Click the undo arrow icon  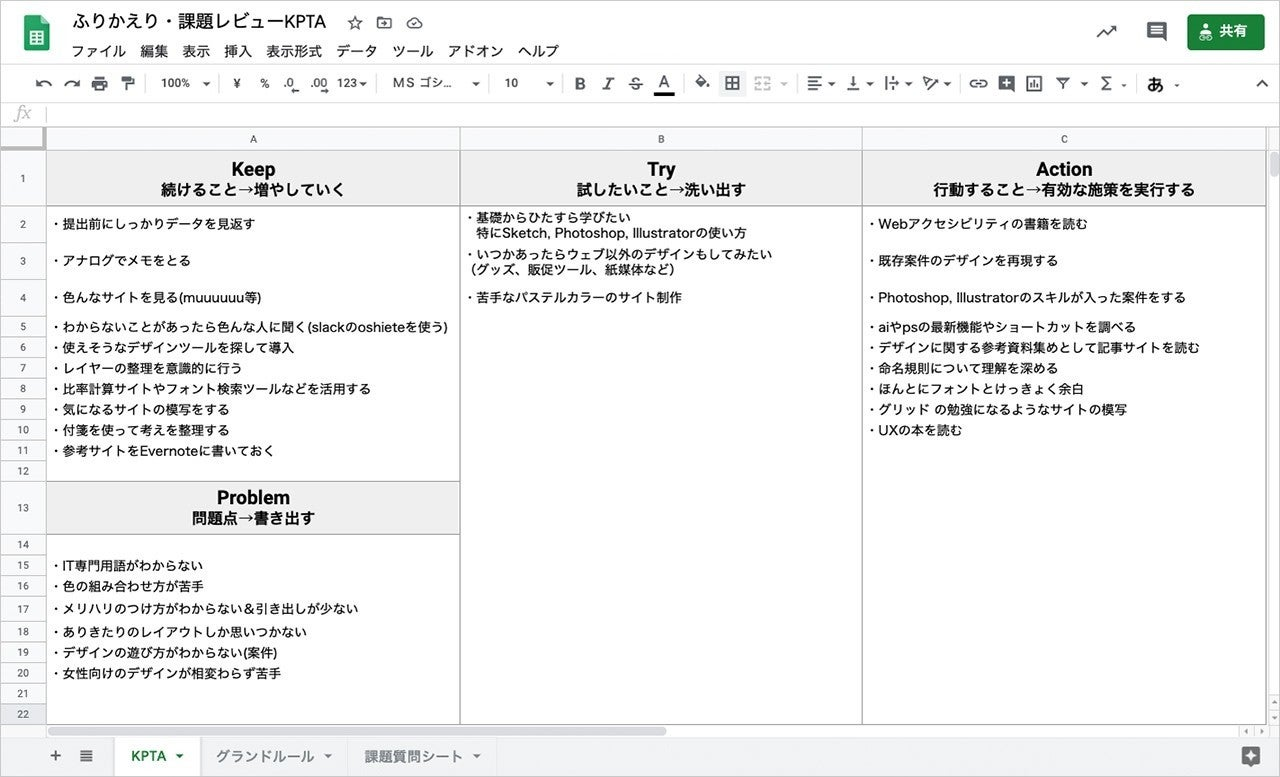coord(43,84)
